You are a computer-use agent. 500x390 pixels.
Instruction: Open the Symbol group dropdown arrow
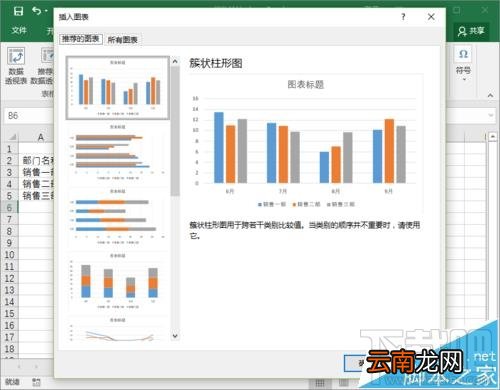coord(464,80)
